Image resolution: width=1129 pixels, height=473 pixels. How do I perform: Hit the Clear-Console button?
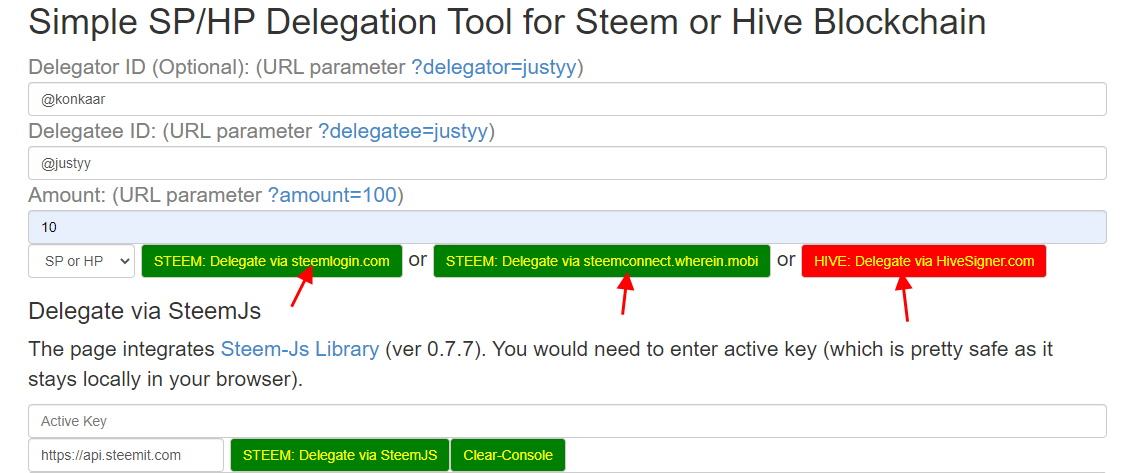click(508, 455)
